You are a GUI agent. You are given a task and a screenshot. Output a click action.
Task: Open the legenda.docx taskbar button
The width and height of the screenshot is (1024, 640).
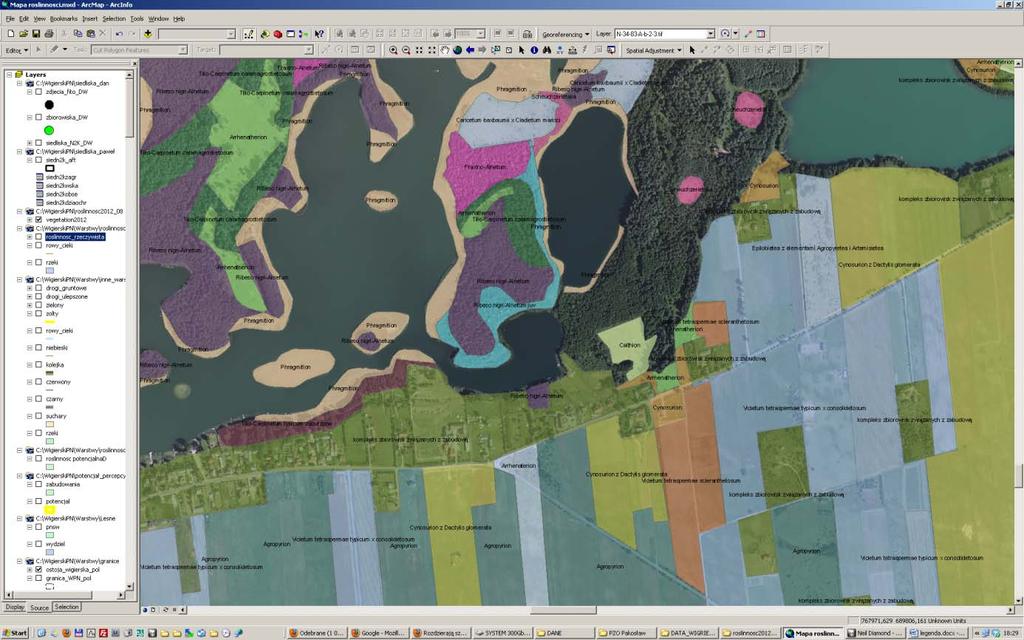click(938, 633)
